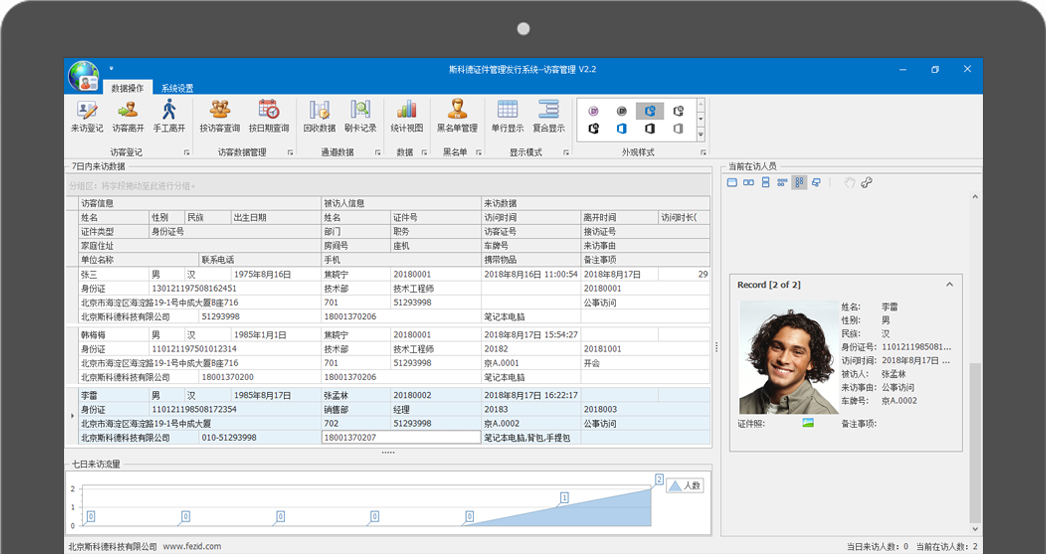Choose the dark gray circle appearance style
Screen dimensions: 1046x554
click(622, 111)
